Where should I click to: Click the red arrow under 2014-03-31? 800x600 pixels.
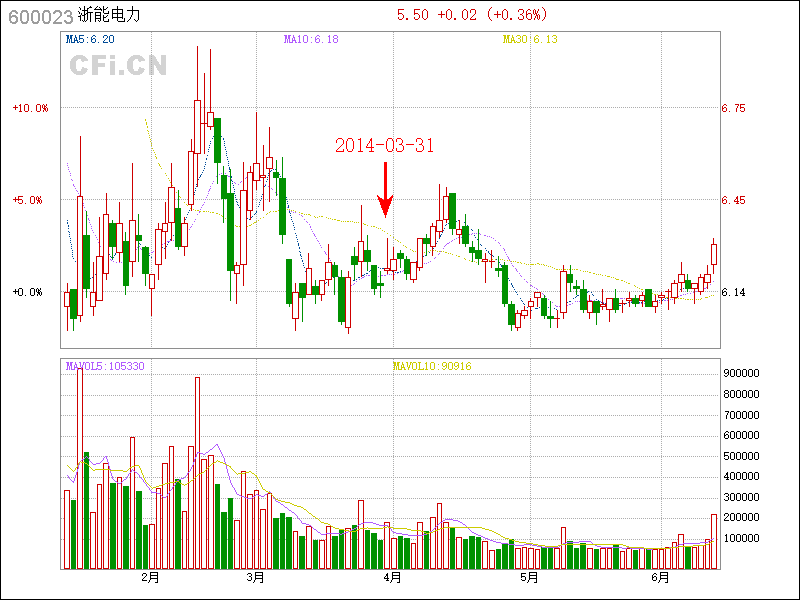coord(385,190)
